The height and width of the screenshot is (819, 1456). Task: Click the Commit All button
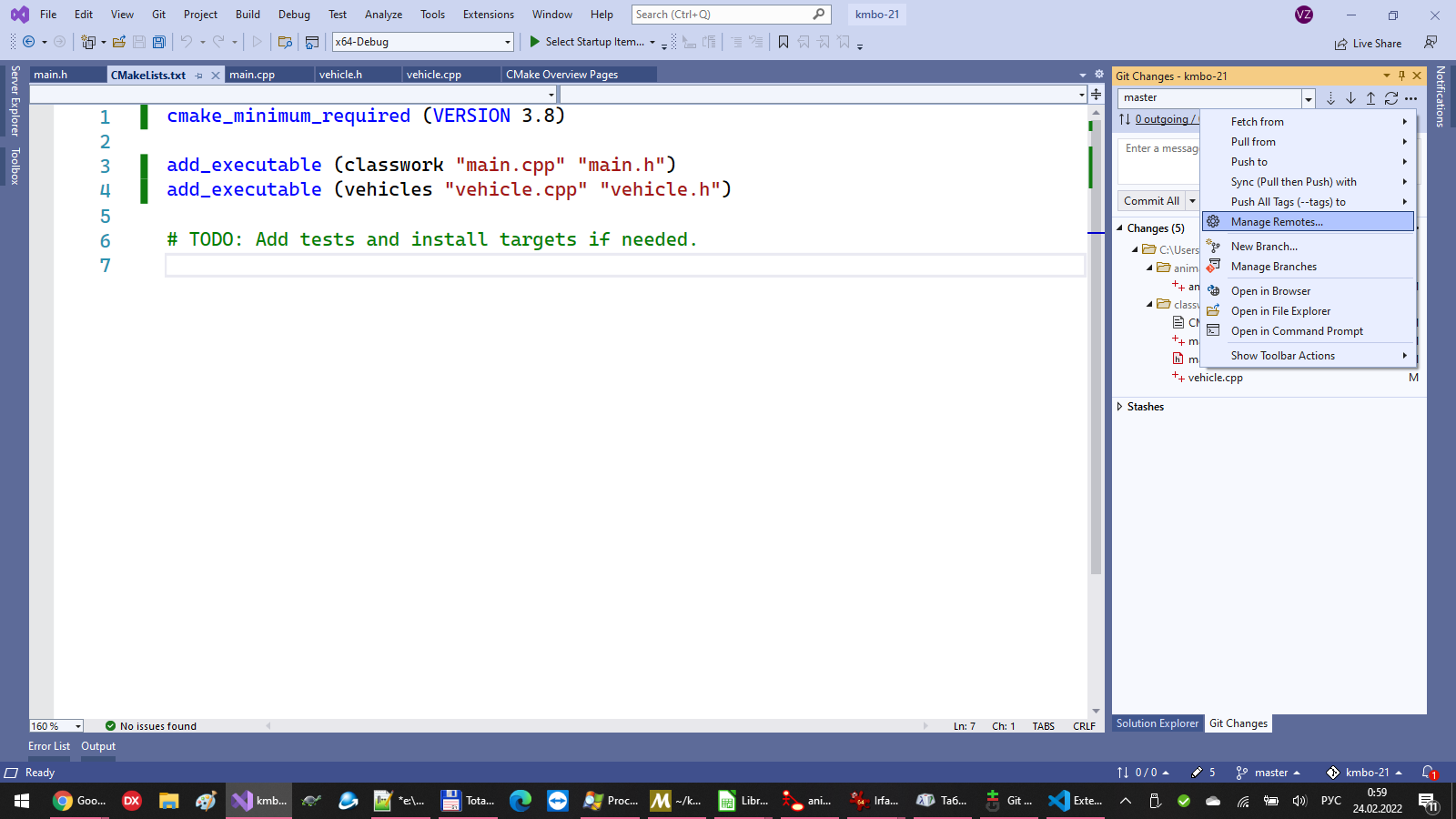1150,200
